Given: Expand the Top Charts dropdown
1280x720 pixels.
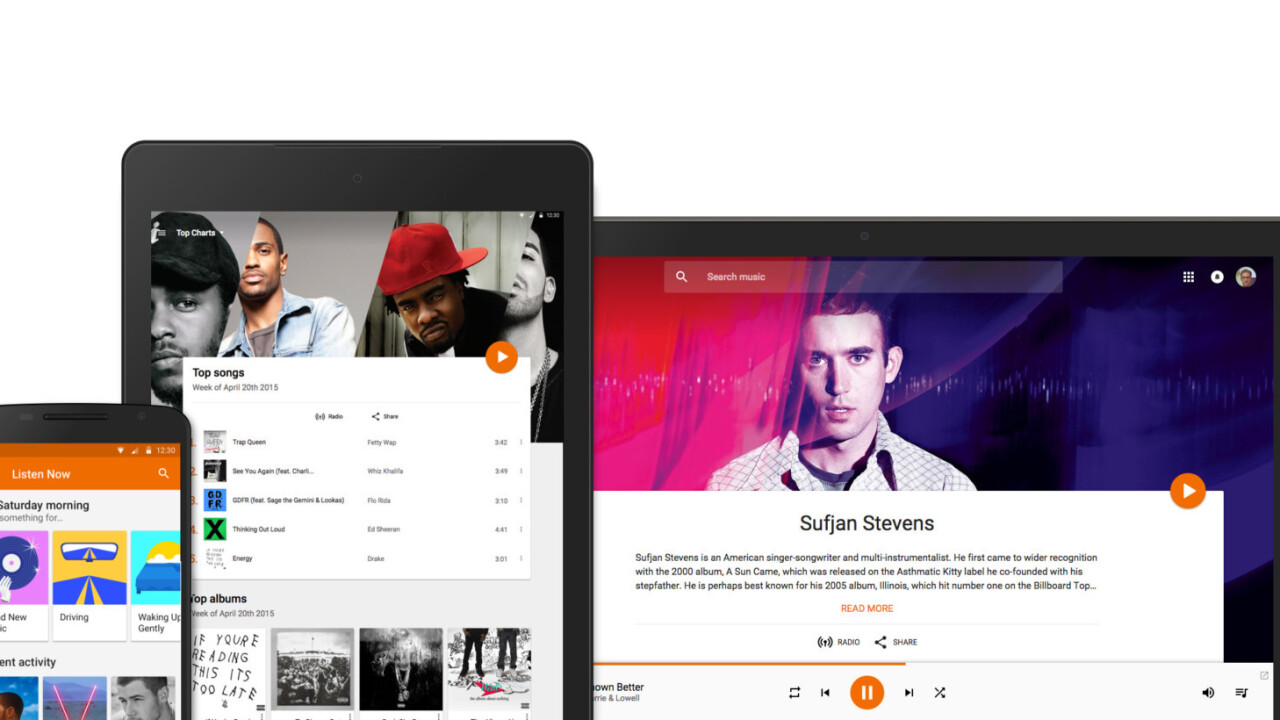Looking at the screenshot, I should 221,233.
